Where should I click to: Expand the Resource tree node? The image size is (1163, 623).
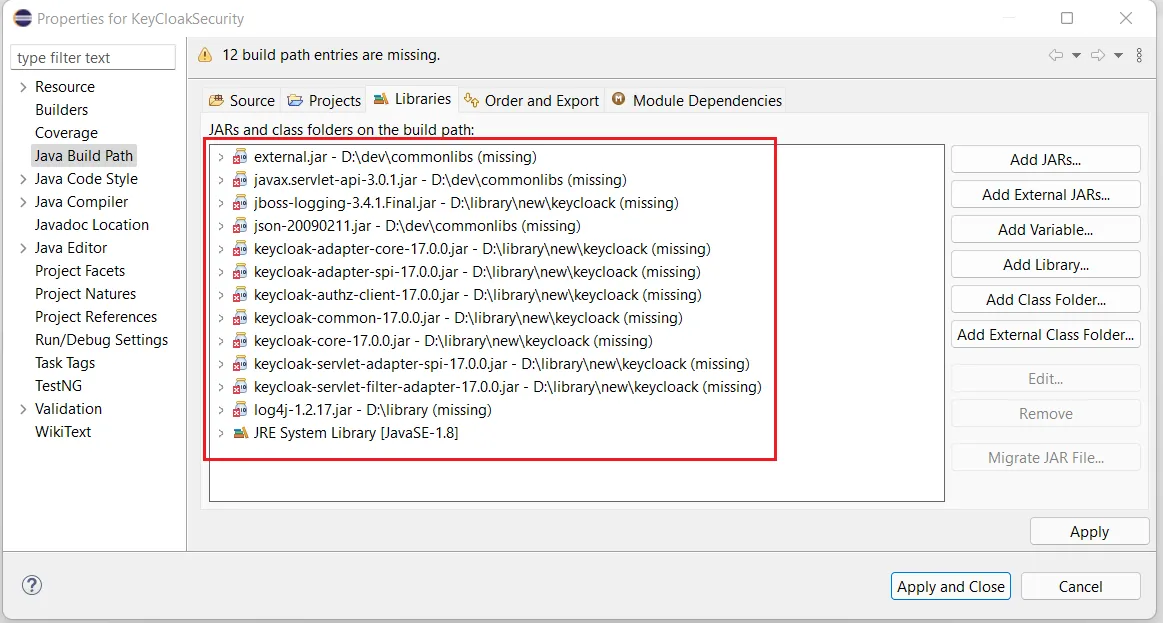[x=23, y=87]
